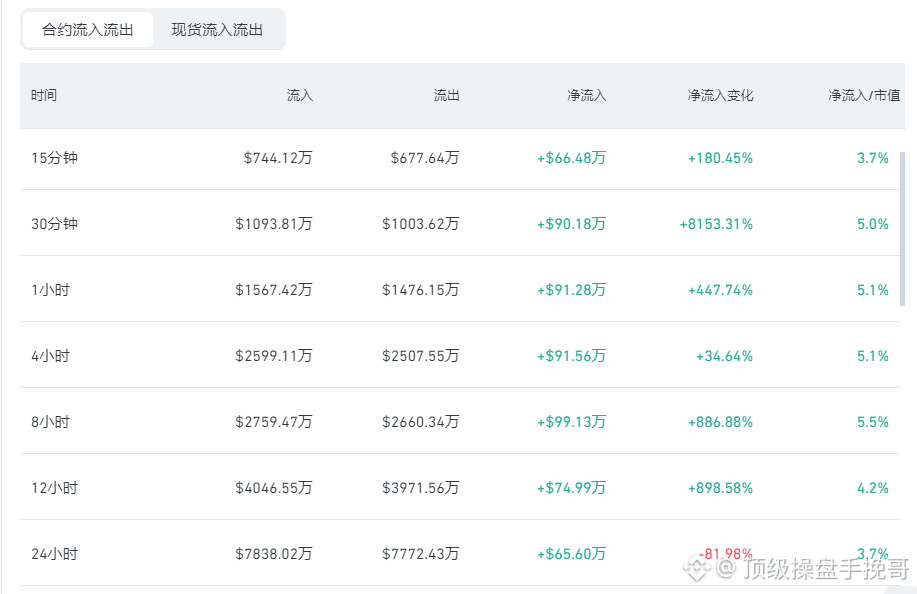
Task: Switch to the 现货流入流出 tab
Action: (x=217, y=29)
